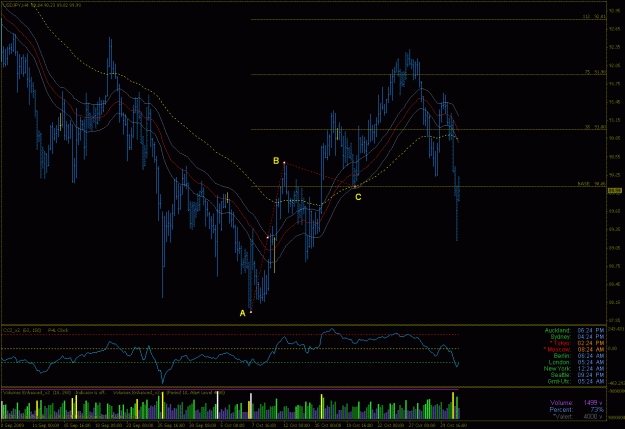Click the New York session clock row
Viewport: 625px width, 429px height.
[574, 368]
